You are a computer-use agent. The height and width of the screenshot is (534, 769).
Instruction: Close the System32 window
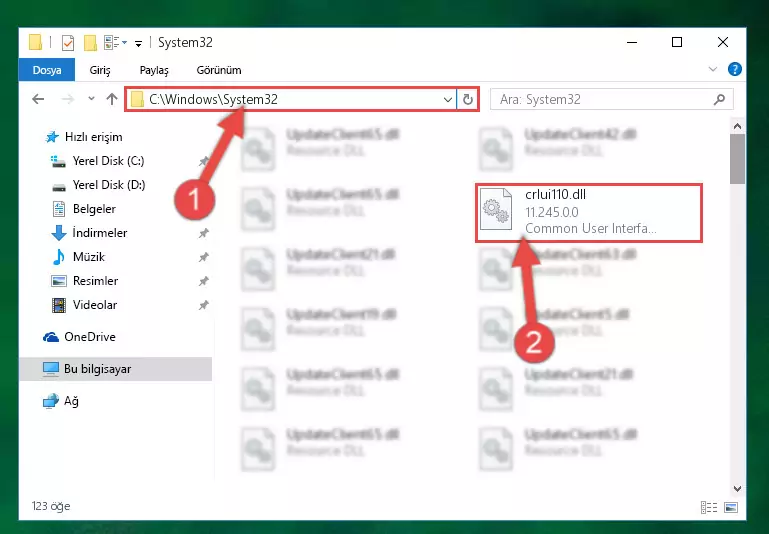coord(722,43)
